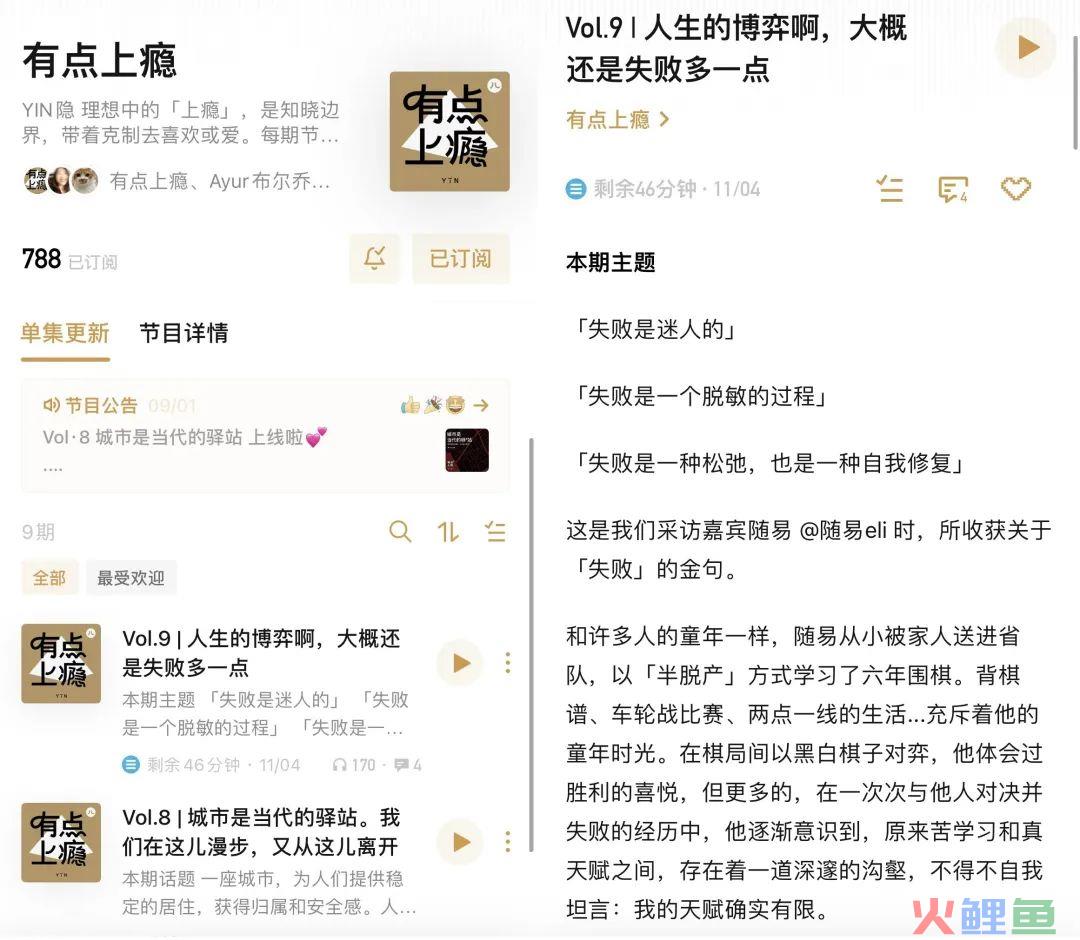Open more options for the Vol.9 episode
The width and height of the screenshot is (1080, 940).
point(508,663)
